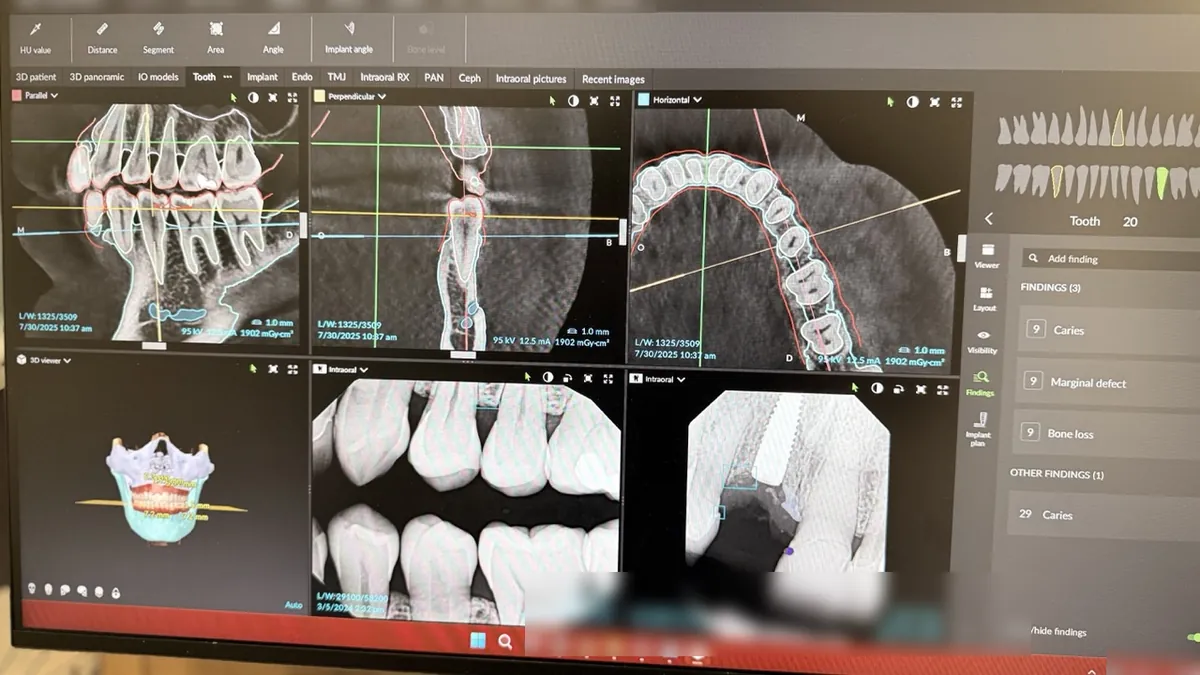
Task: Open the Bone loss finding
Action: click(1105, 433)
